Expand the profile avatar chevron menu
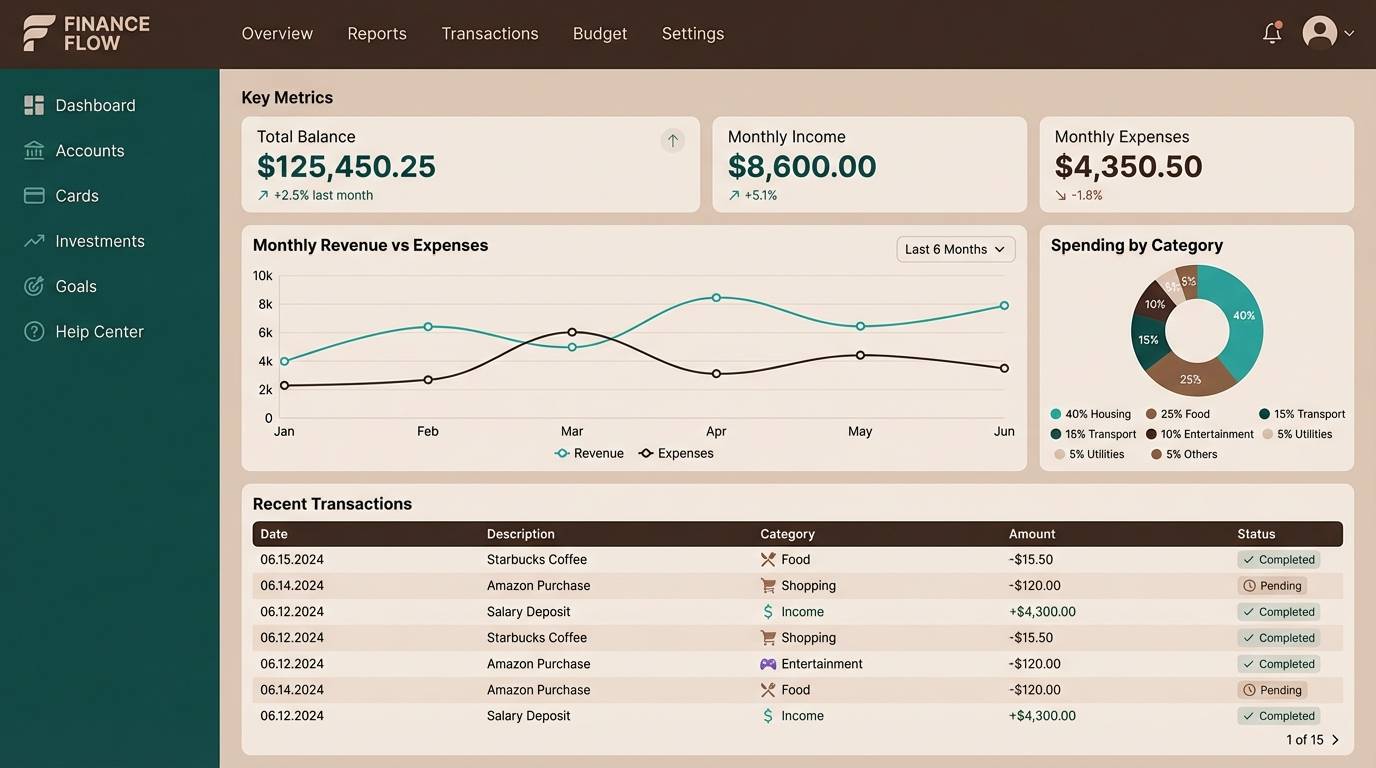 (x=1351, y=32)
